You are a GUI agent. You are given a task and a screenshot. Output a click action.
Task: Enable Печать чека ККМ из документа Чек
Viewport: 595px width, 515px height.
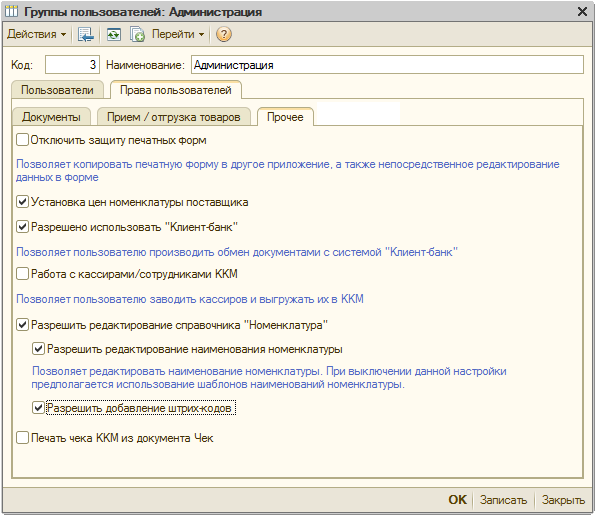pos(22,438)
